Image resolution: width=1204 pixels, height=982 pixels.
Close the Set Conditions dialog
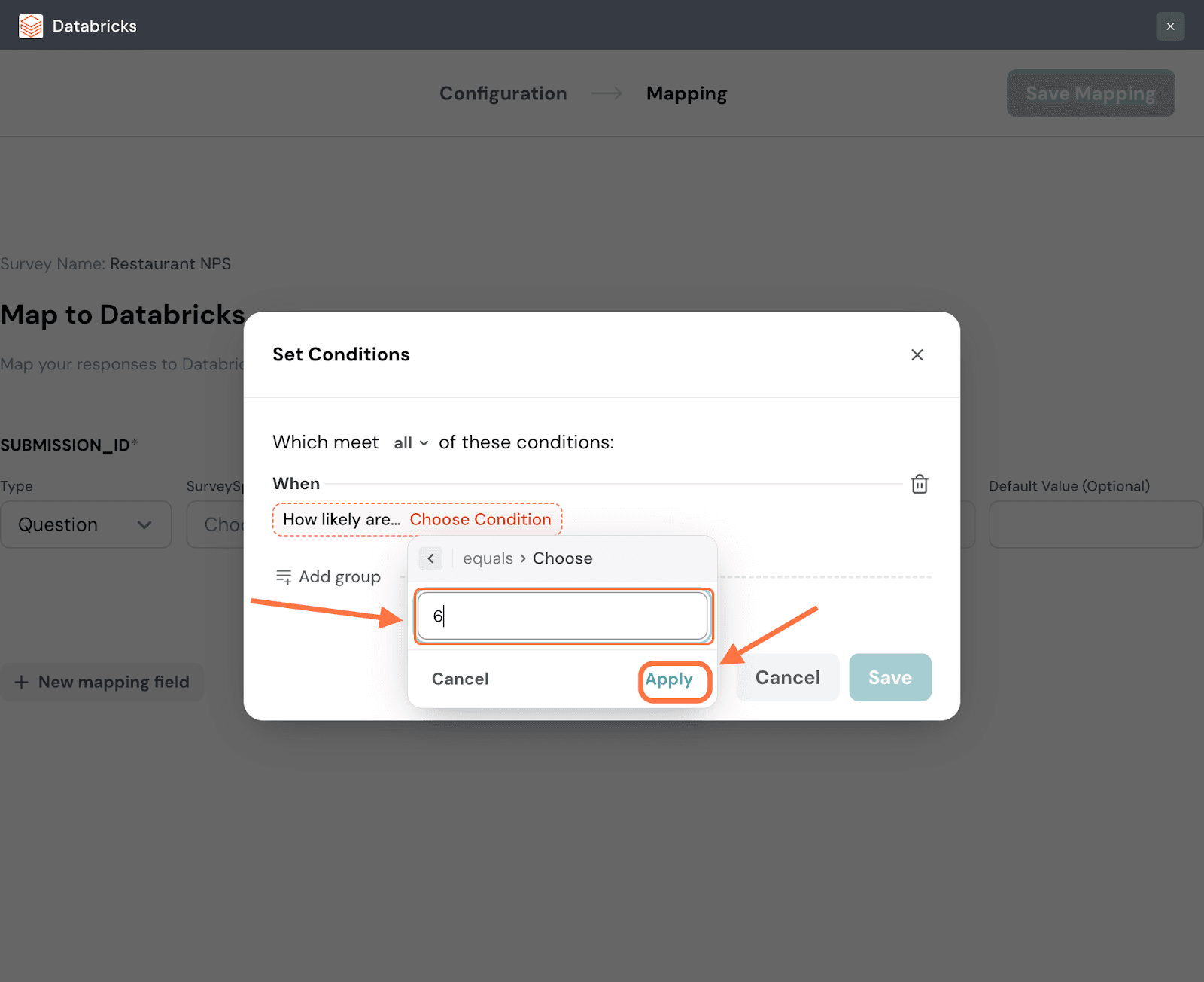[917, 354]
